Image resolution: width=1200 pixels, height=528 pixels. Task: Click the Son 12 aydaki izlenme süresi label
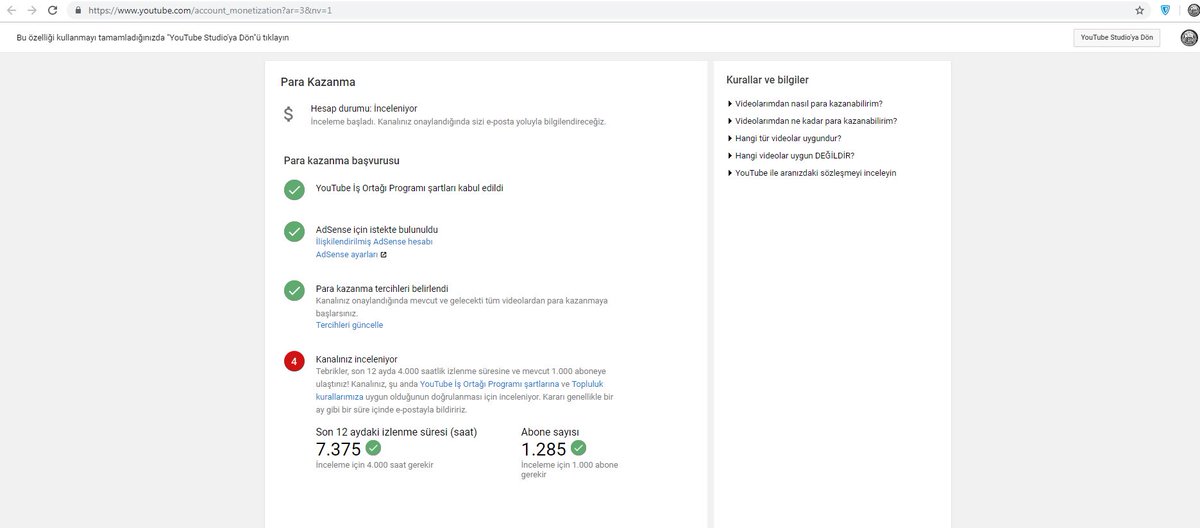click(396, 432)
